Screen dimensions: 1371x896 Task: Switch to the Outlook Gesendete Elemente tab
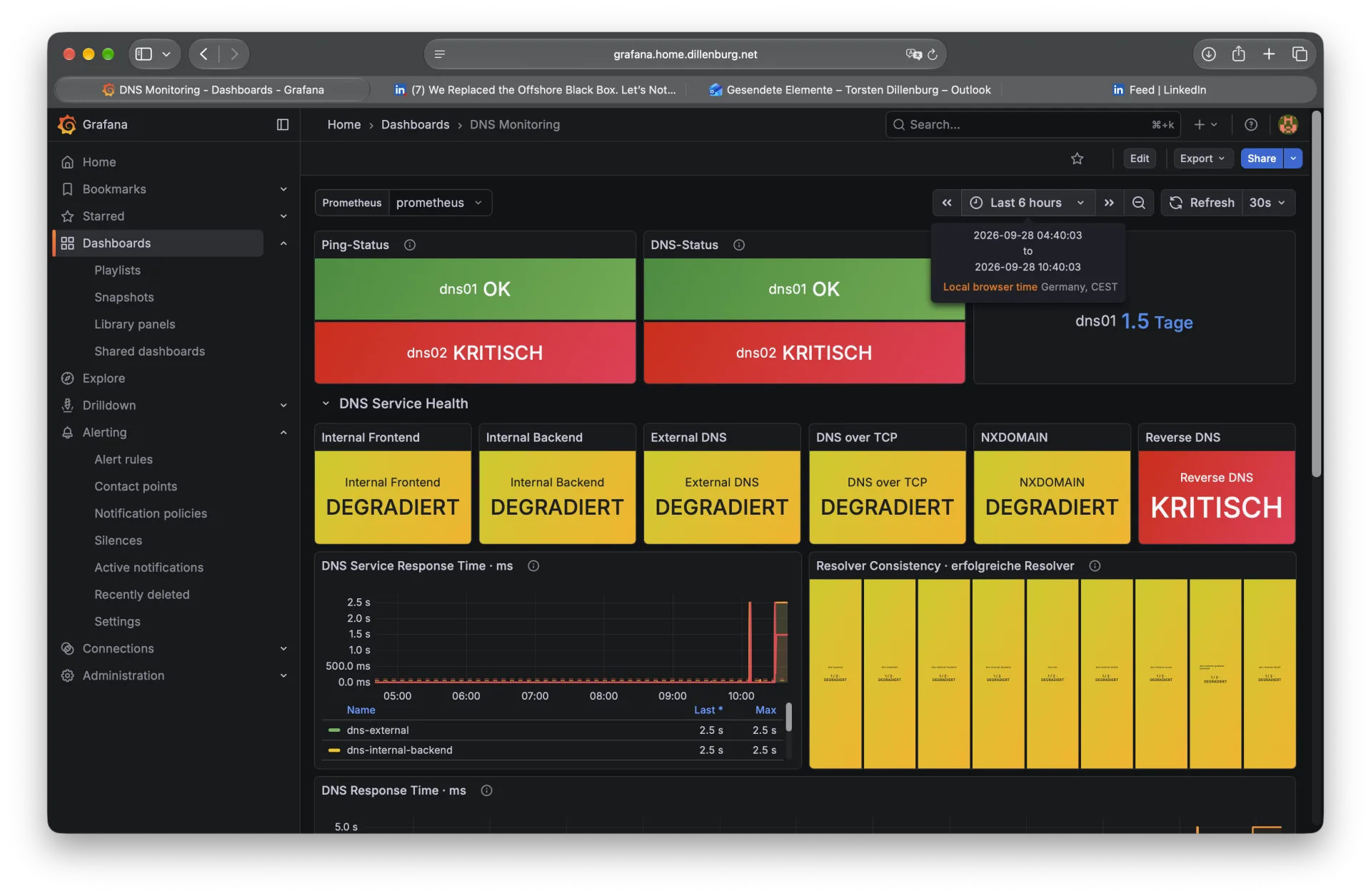click(x=850, y=90)
